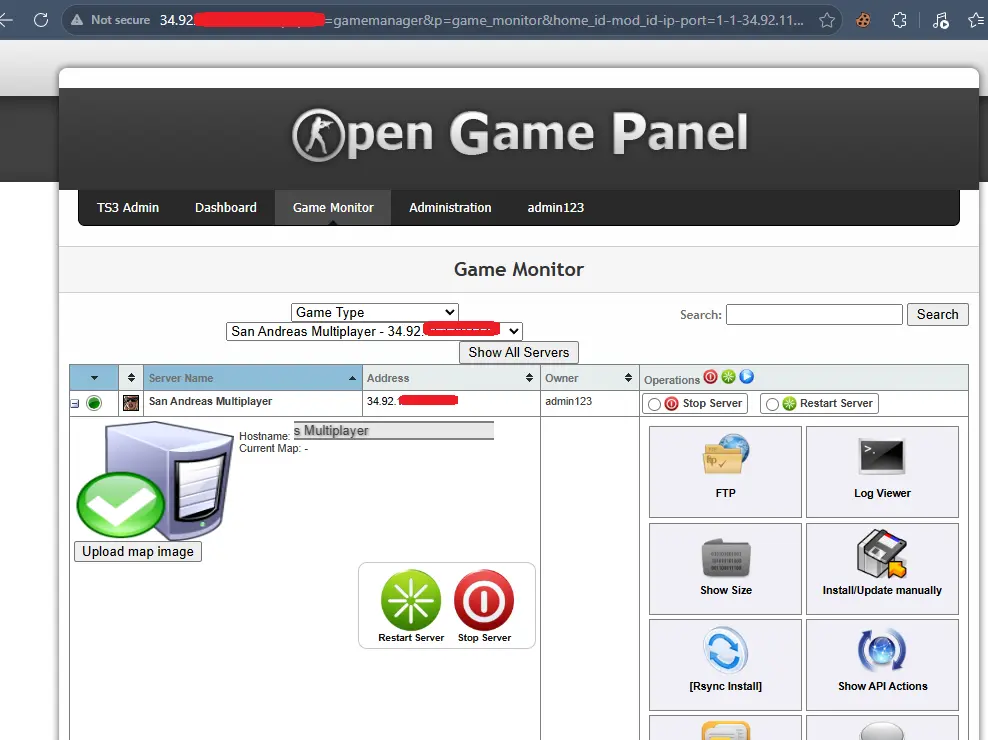This screenshot has width=988, height=740.
Task: Open the Log Viewer tile
Action: pyautogui.click(x=882, y=471)
